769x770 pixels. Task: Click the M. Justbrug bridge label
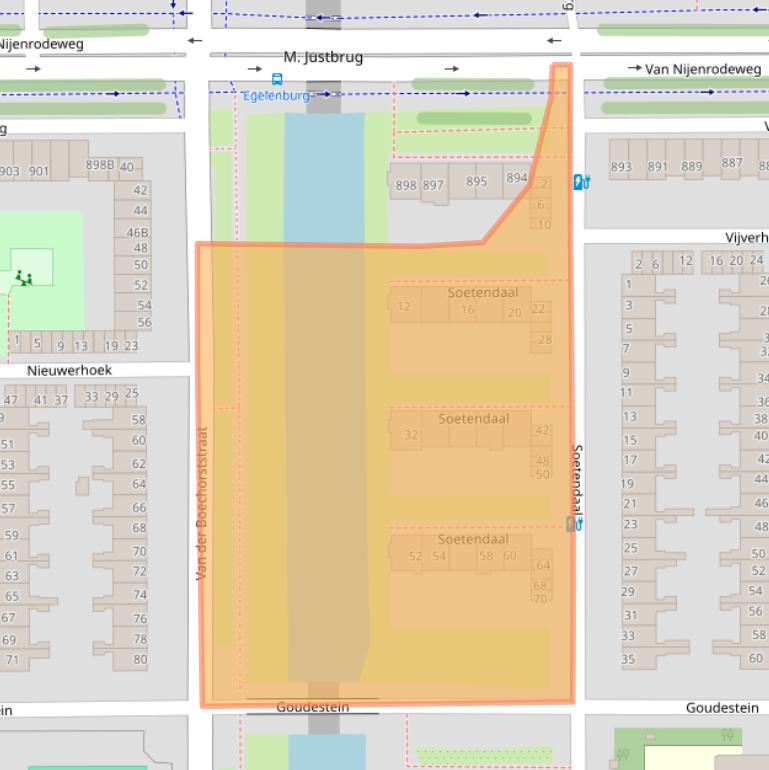pos(323,57)
